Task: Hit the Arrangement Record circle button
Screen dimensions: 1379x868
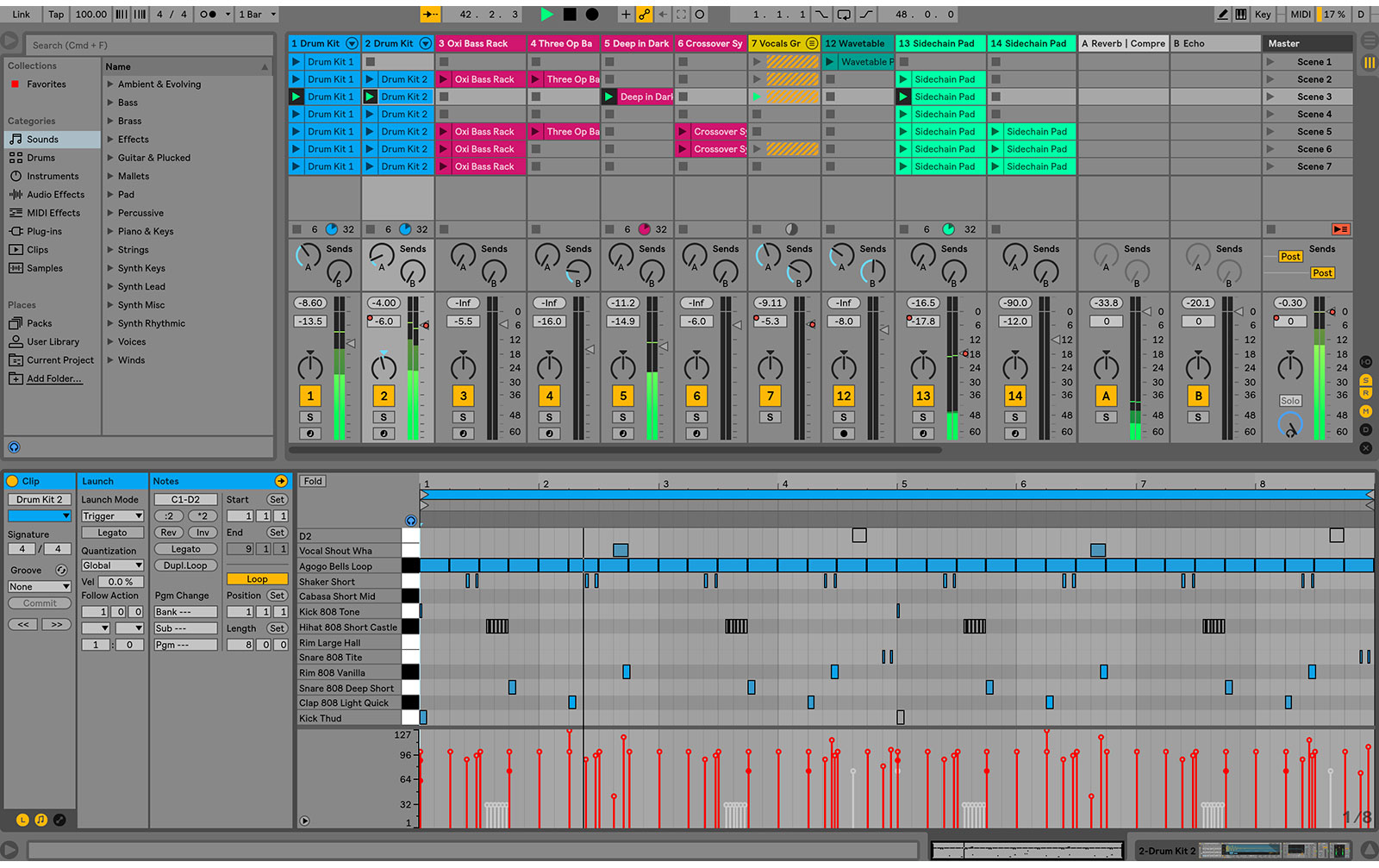Action: [x=592, y=15]
